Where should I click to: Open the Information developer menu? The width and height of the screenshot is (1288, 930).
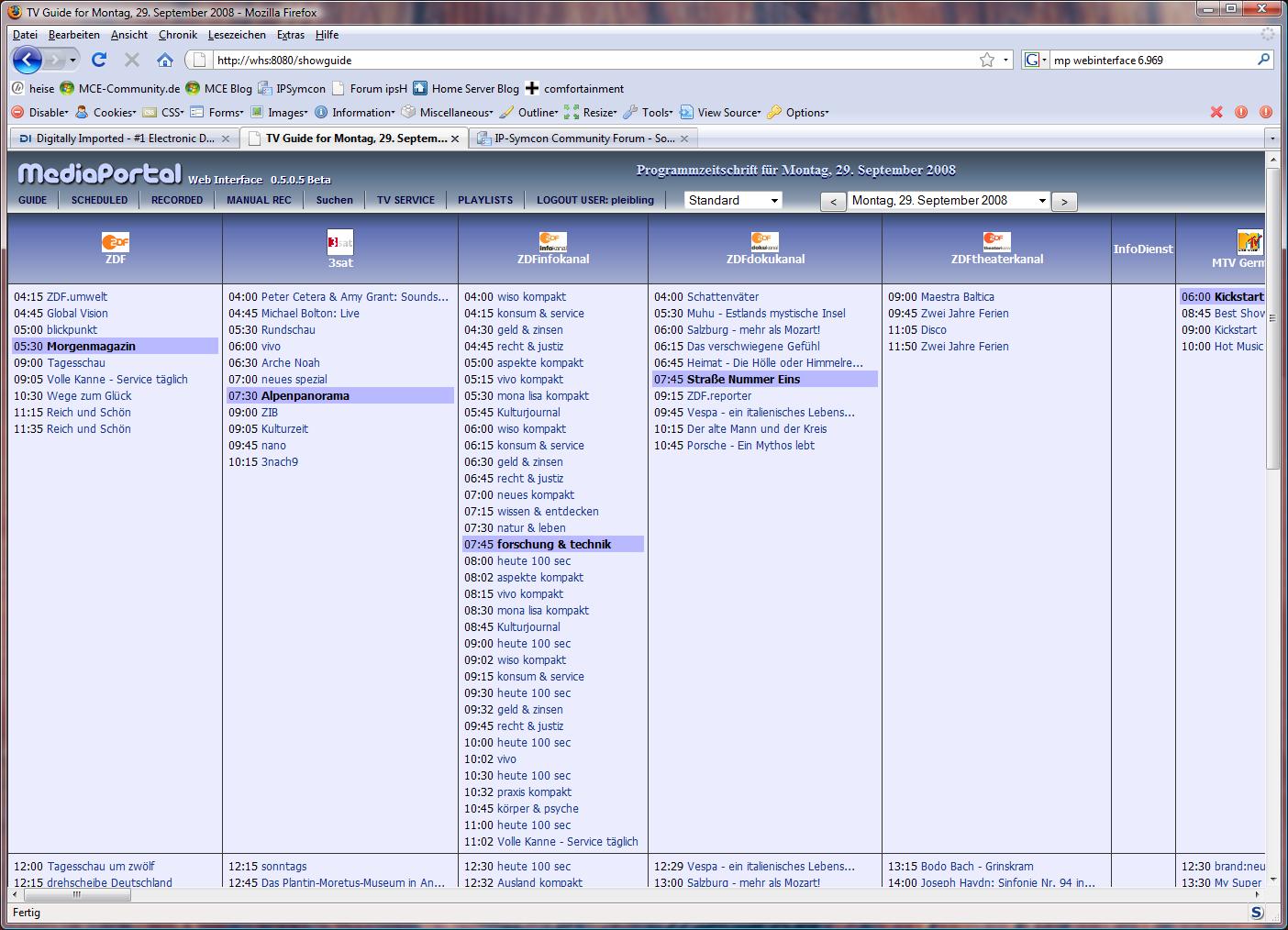pyautogui.click(x=354, y=112)
